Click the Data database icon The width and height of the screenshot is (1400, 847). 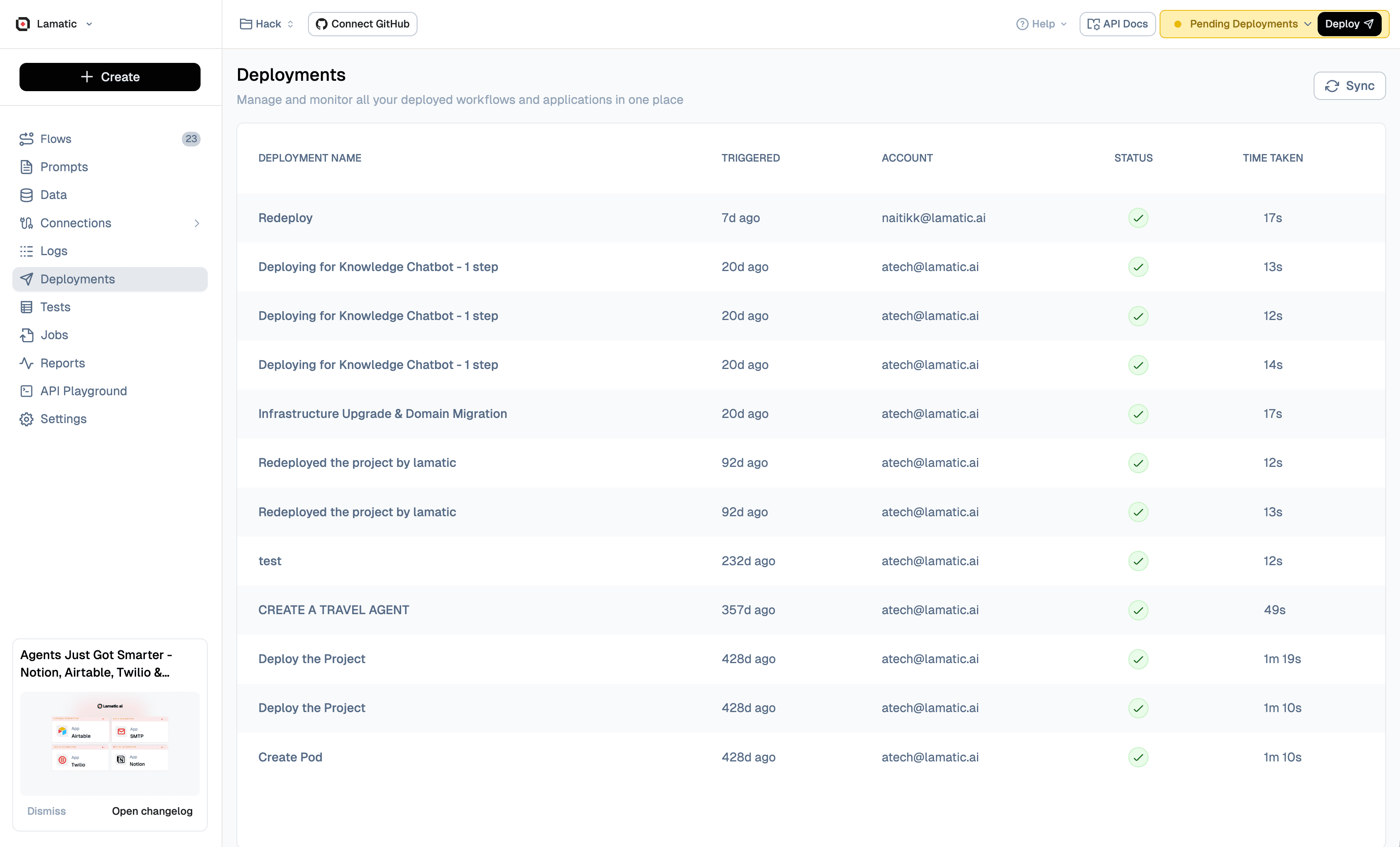click(x=26, y=195)
